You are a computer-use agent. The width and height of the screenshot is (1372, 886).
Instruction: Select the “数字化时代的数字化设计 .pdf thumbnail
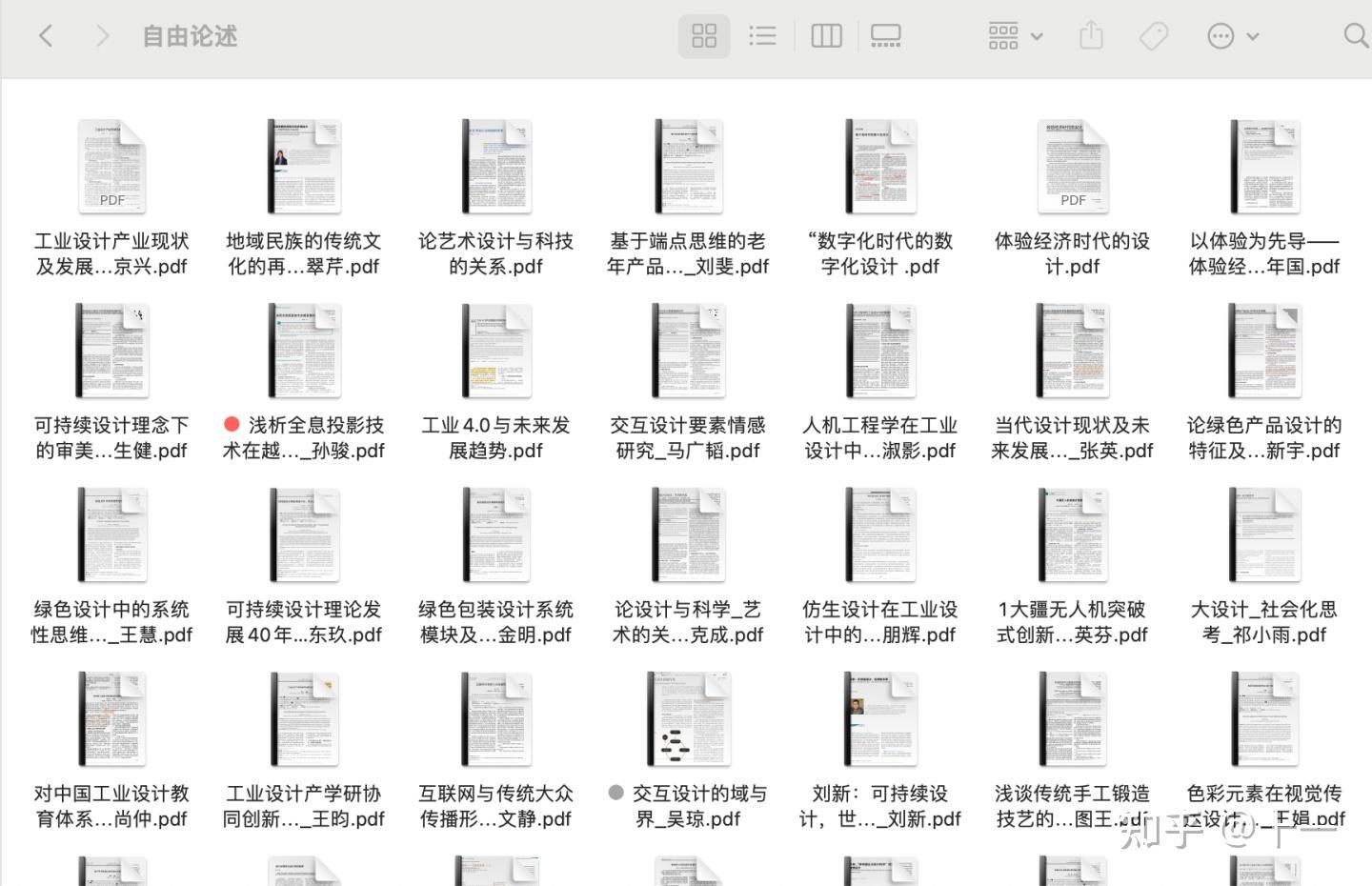880,167
